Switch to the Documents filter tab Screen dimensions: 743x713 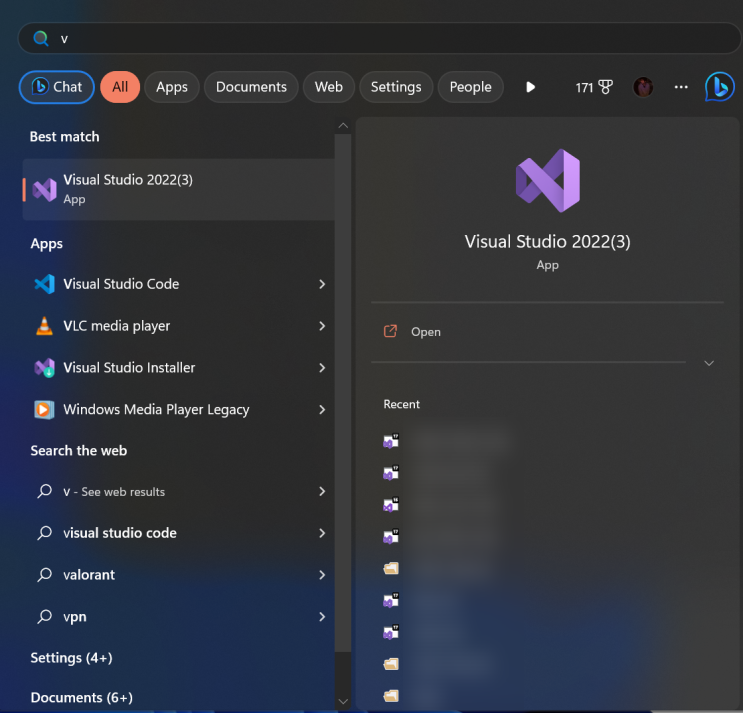(251, 87)
